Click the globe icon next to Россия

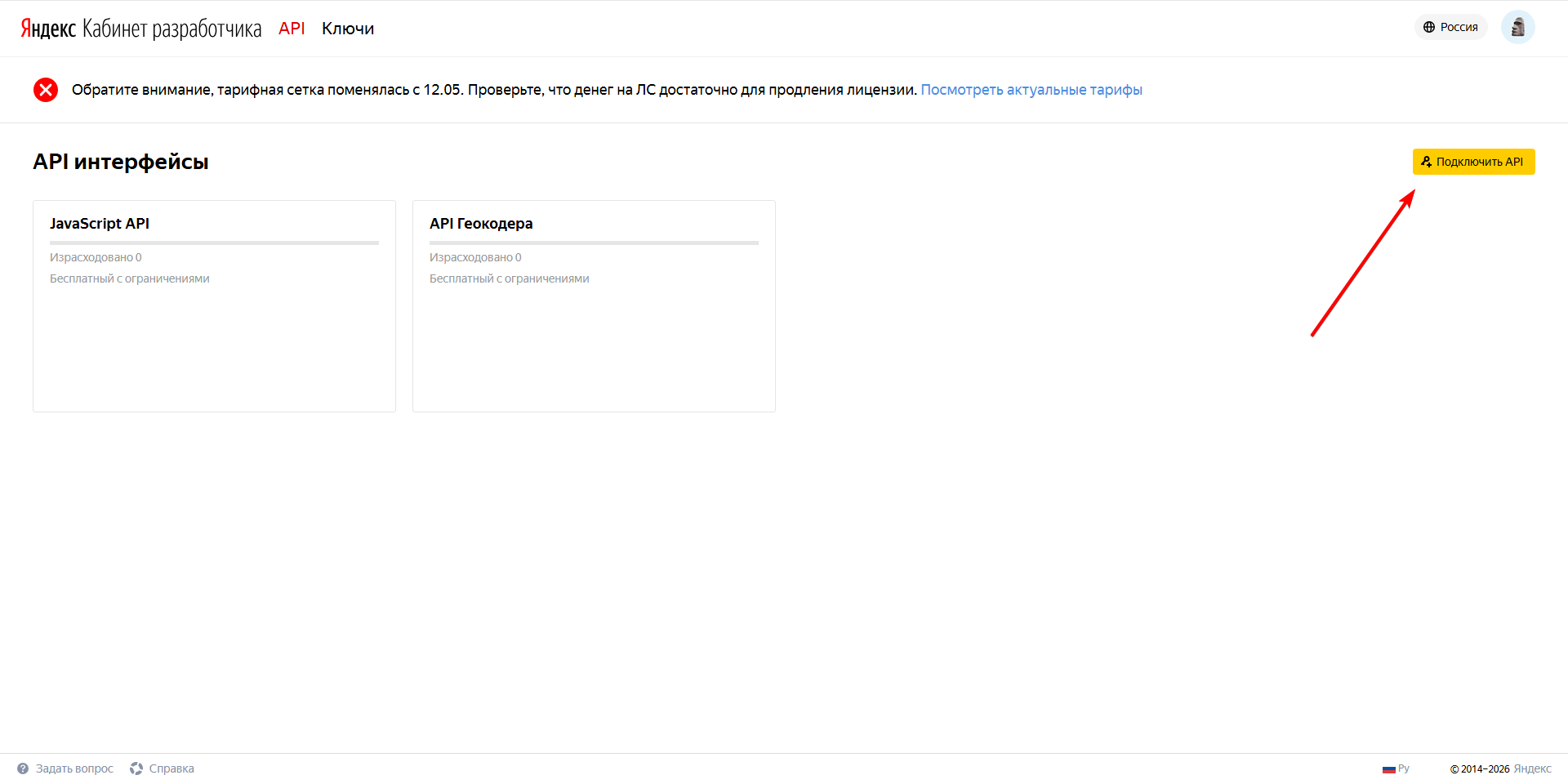(1428, 27)
